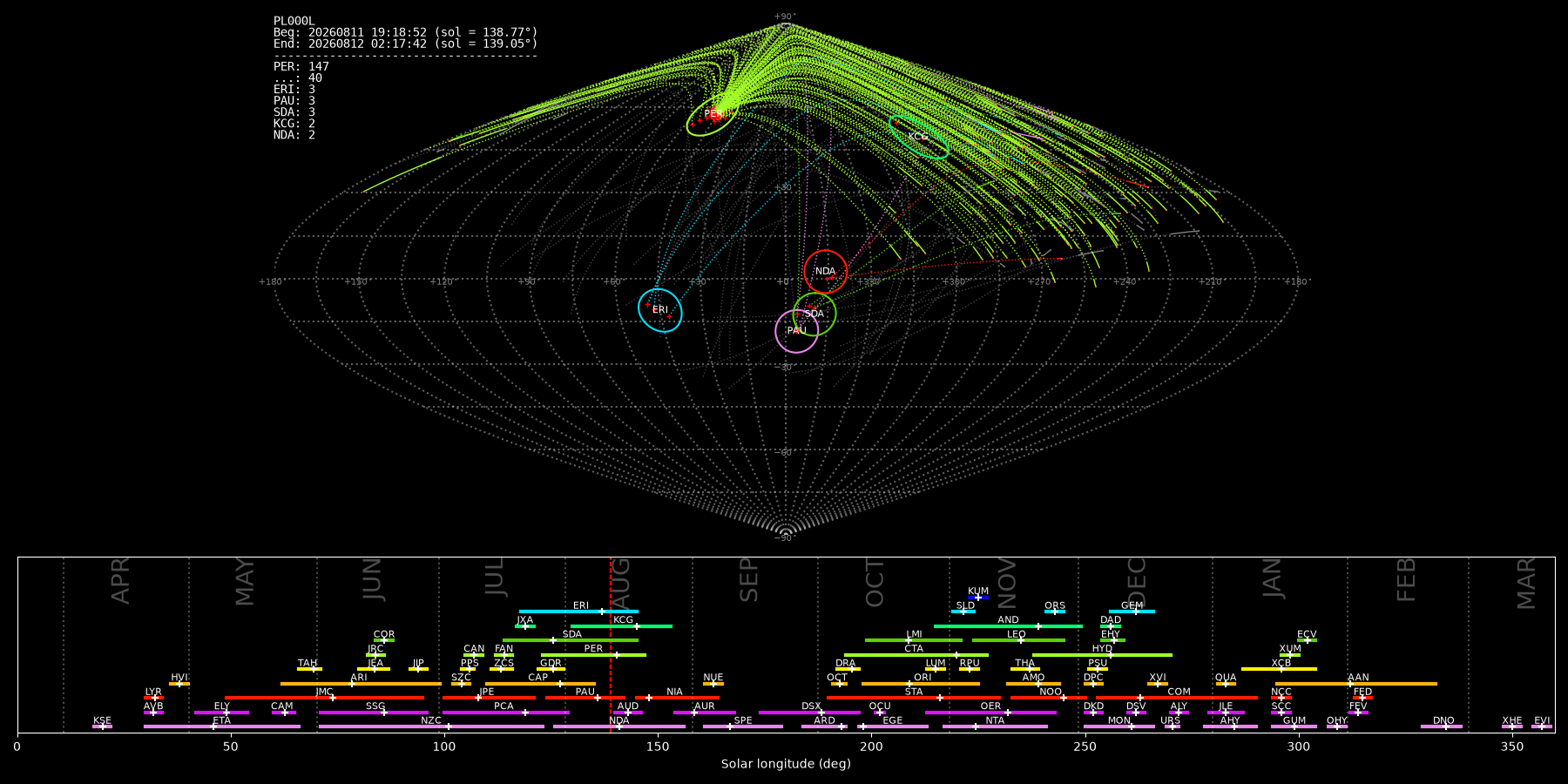The width and height of the screenshot is (1568, 784).
Task: Select the KCG bar in the timeline
Action: click(621, 626)
